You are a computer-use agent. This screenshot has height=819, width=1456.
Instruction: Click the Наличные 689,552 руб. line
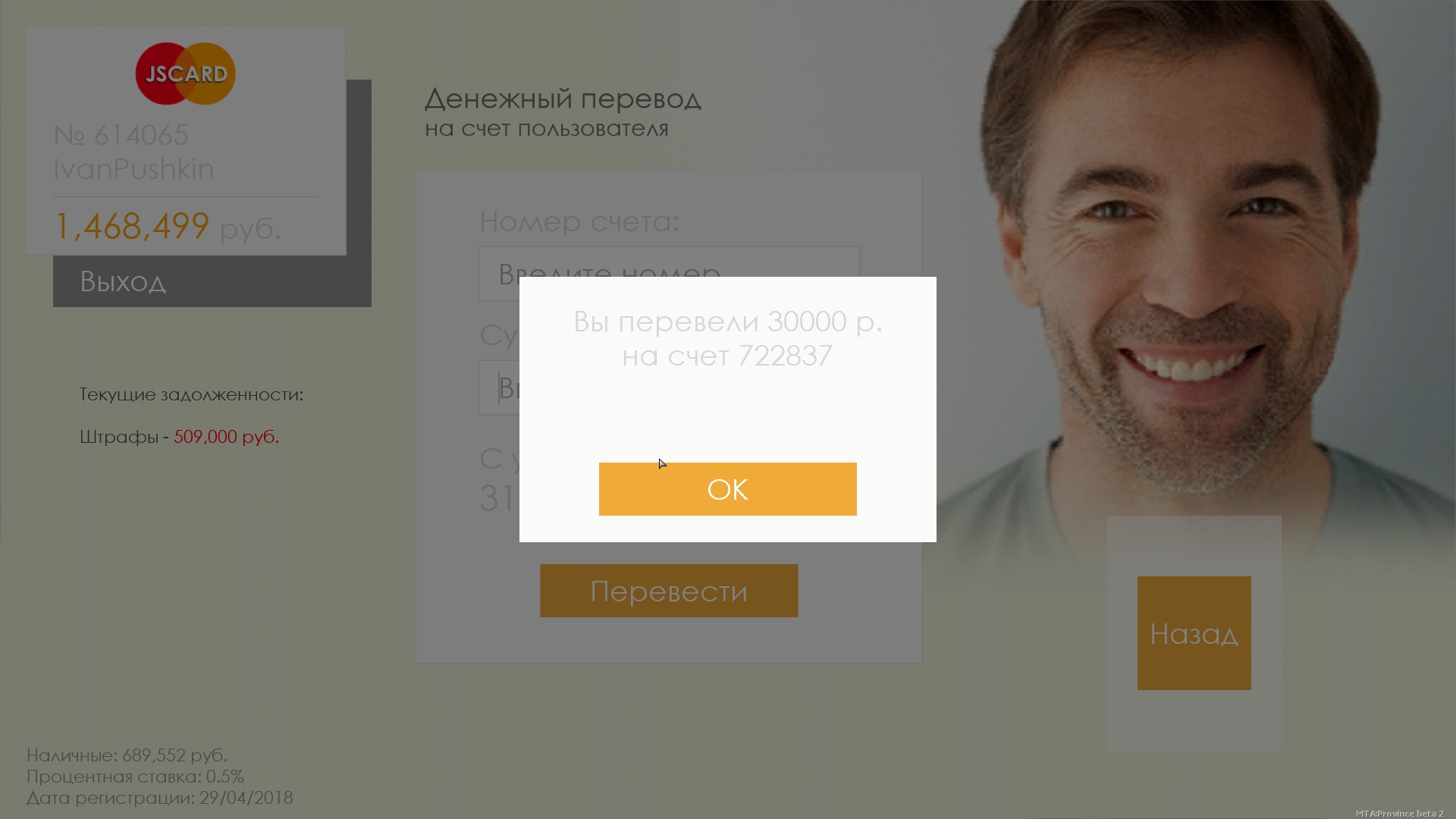pos(127,755)
